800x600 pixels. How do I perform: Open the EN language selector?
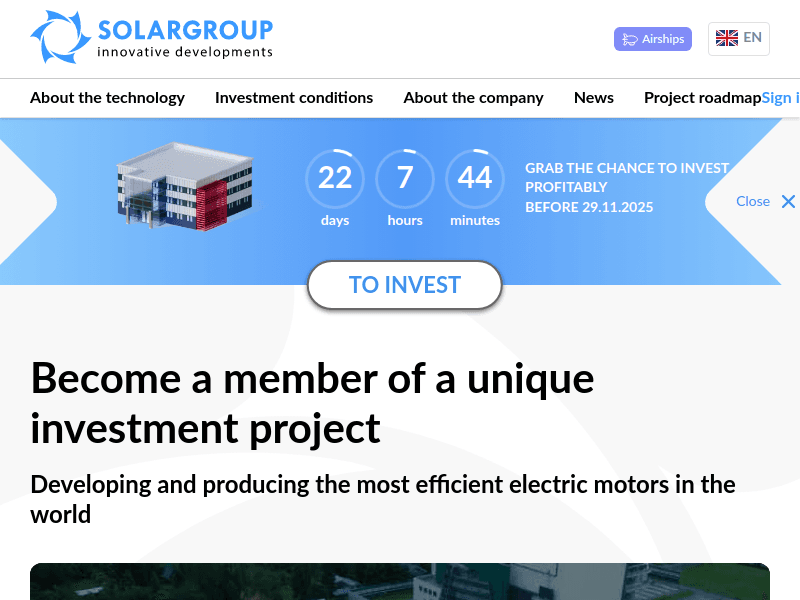pos(739,38)
